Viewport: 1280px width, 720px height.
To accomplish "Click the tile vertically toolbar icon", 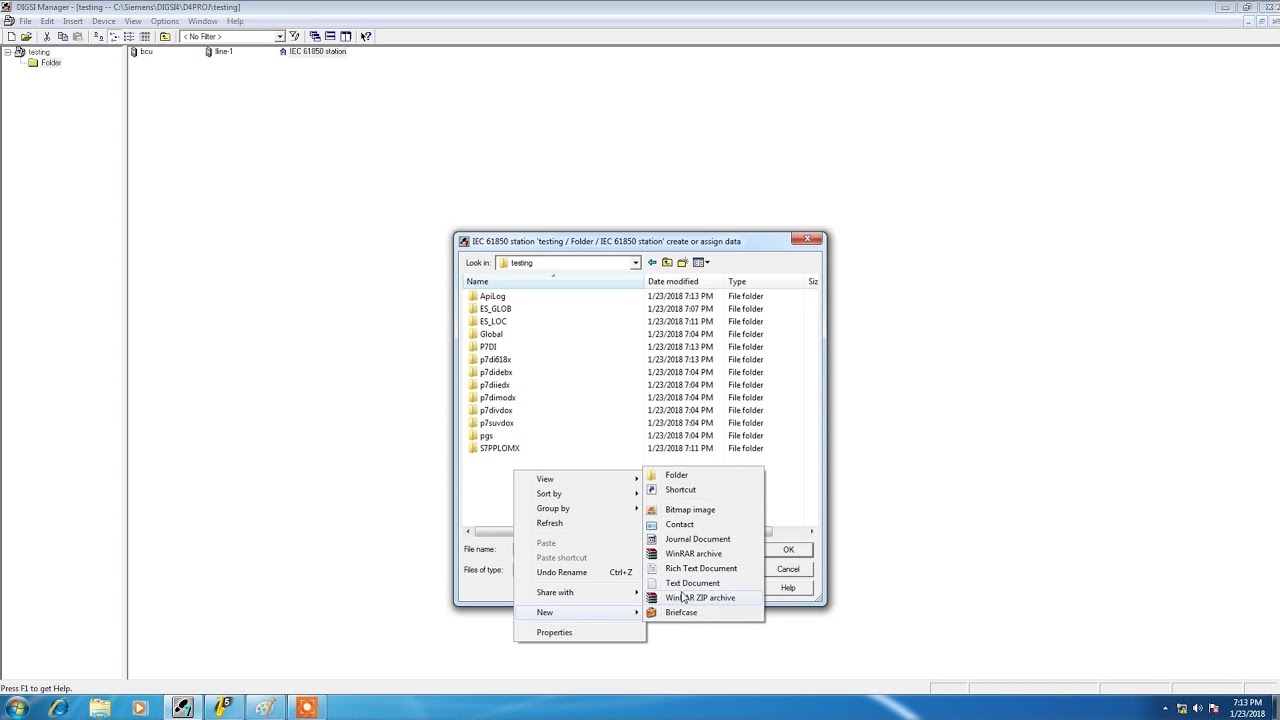I will pyautogui.click(x=345, y=37).
